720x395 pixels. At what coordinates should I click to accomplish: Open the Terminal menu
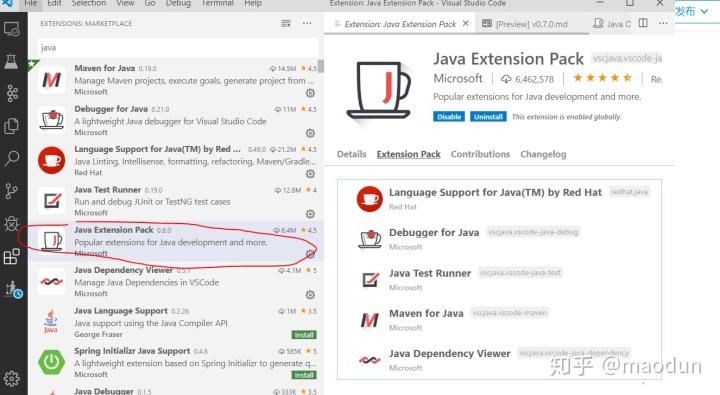point(218,3)
